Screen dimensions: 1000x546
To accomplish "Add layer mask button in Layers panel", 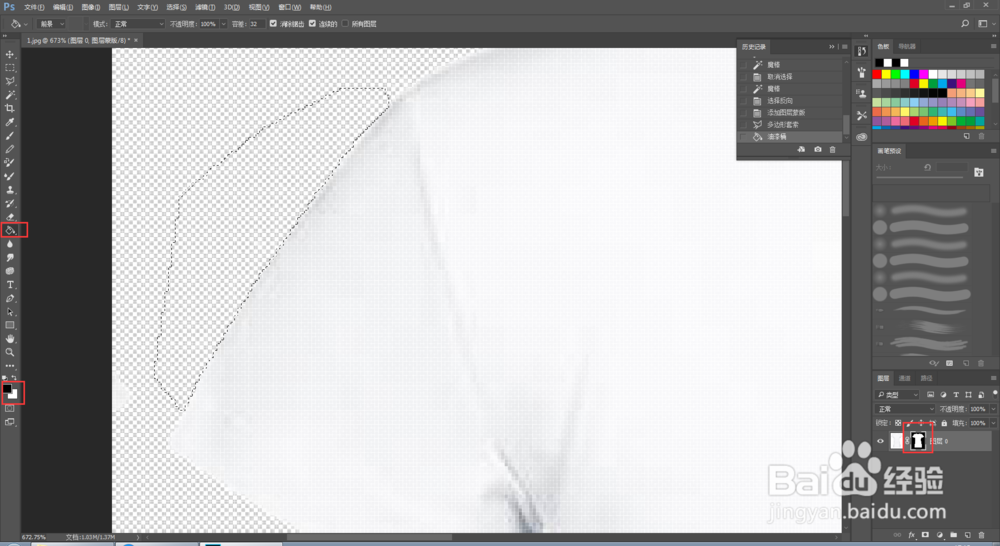I will tap(925, 535).
